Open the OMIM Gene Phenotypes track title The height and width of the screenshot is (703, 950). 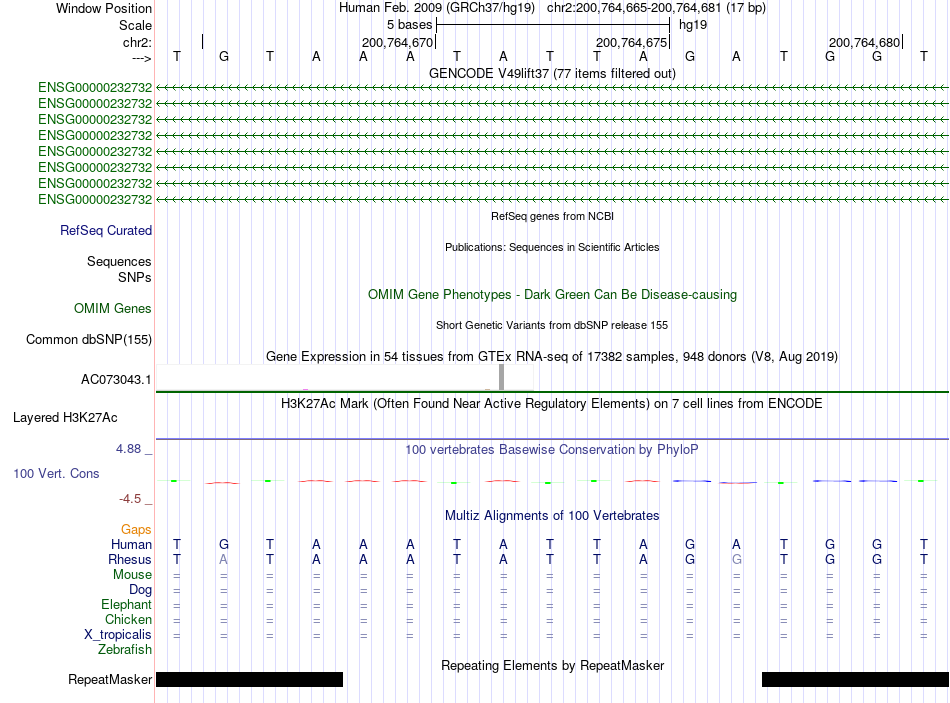tap(552, 295)
